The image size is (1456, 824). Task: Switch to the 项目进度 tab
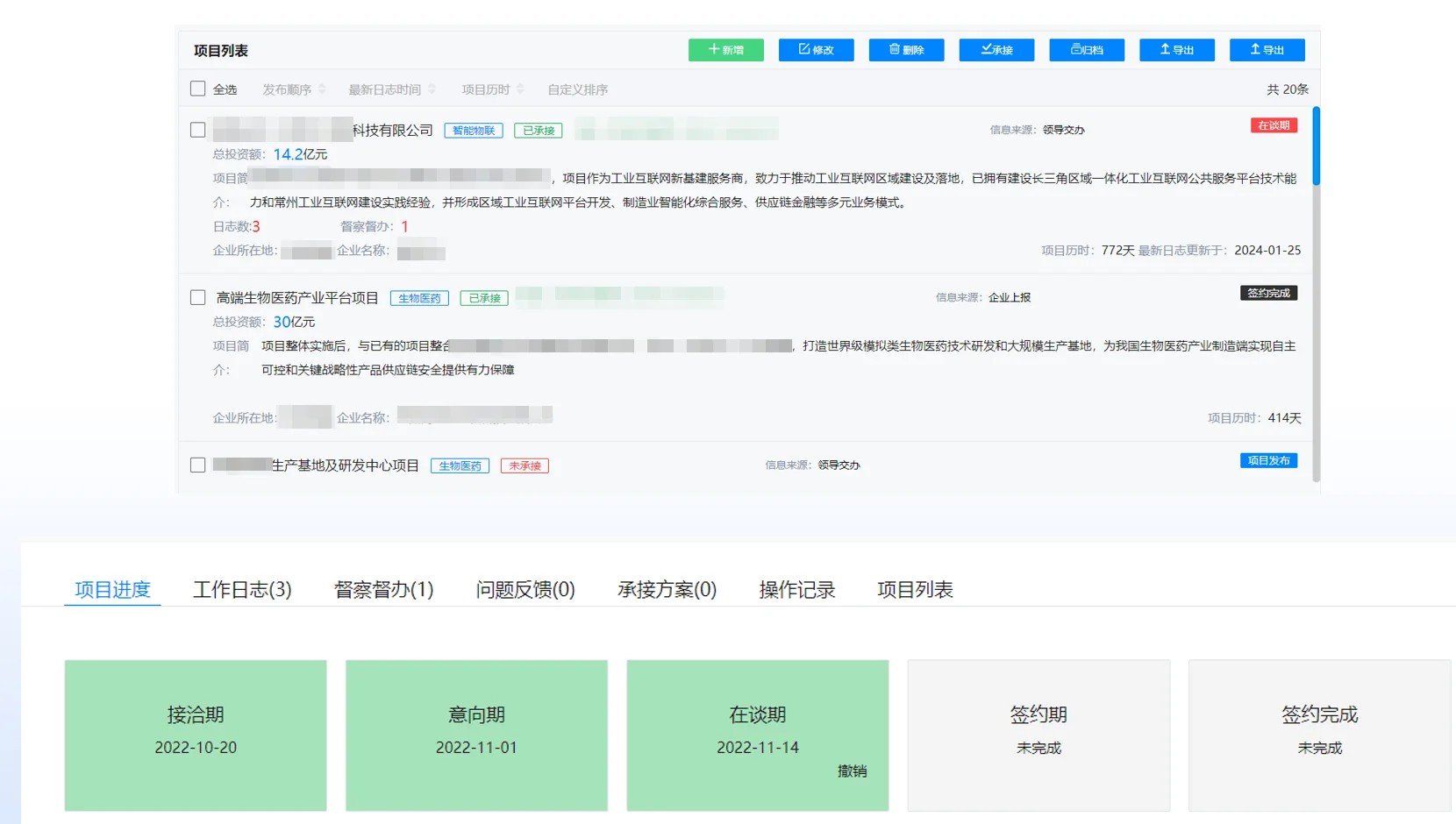(112, 589)
